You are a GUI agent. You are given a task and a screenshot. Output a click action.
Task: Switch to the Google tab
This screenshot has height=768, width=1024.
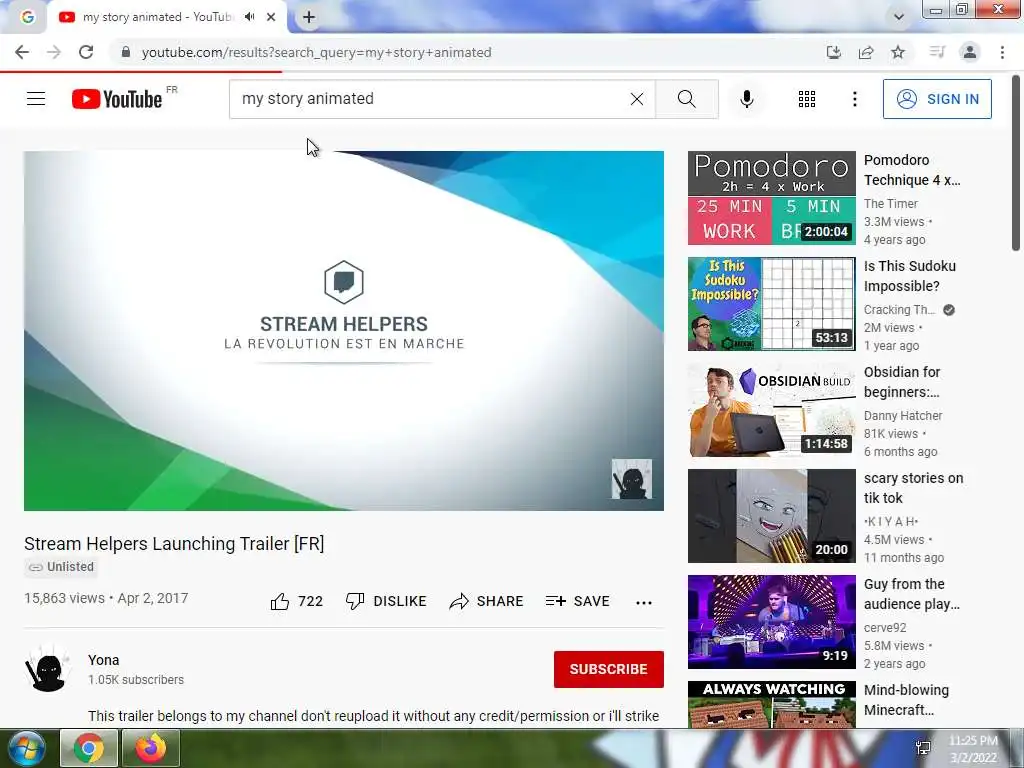point(27,17)
